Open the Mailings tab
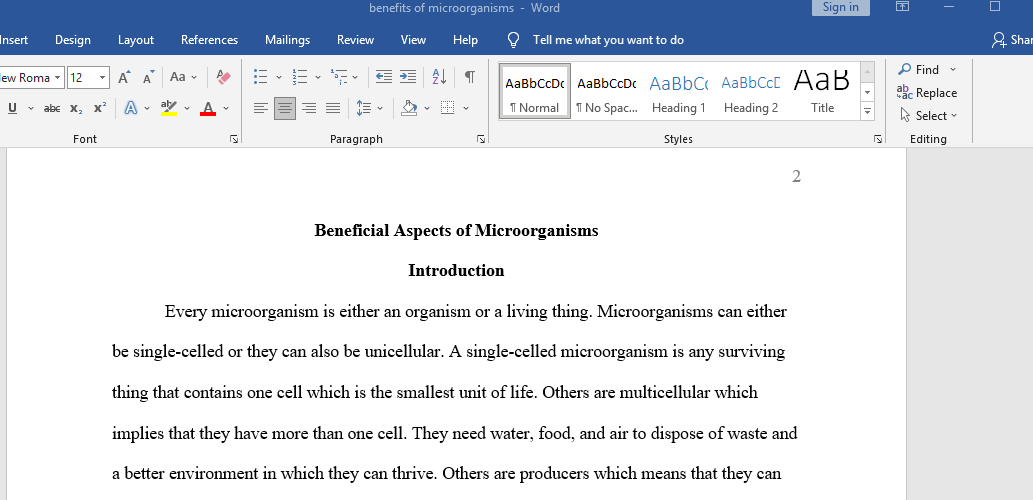The image size is (1033, 500). (287, 40)
